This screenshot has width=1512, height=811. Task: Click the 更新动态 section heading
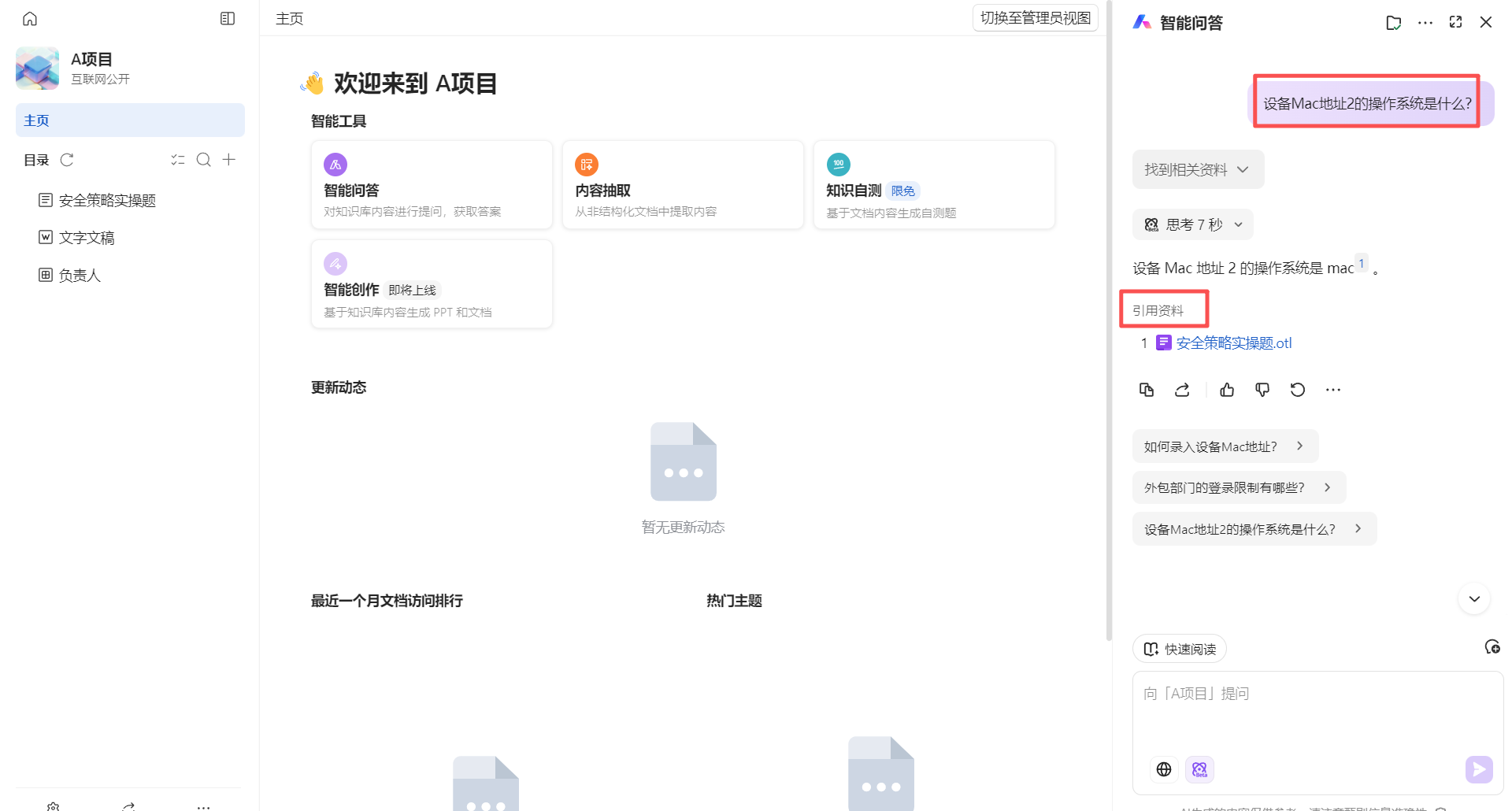tap(339, 387)
